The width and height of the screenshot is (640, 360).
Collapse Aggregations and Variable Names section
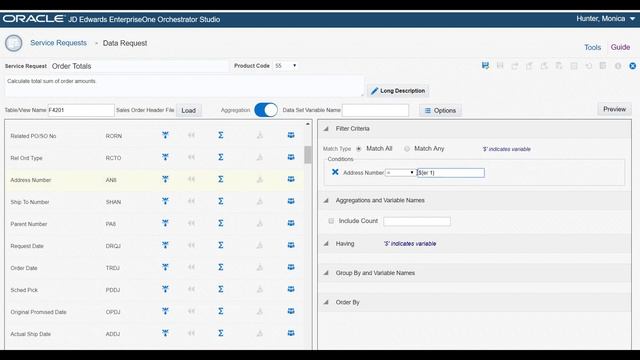click(326, 200)
